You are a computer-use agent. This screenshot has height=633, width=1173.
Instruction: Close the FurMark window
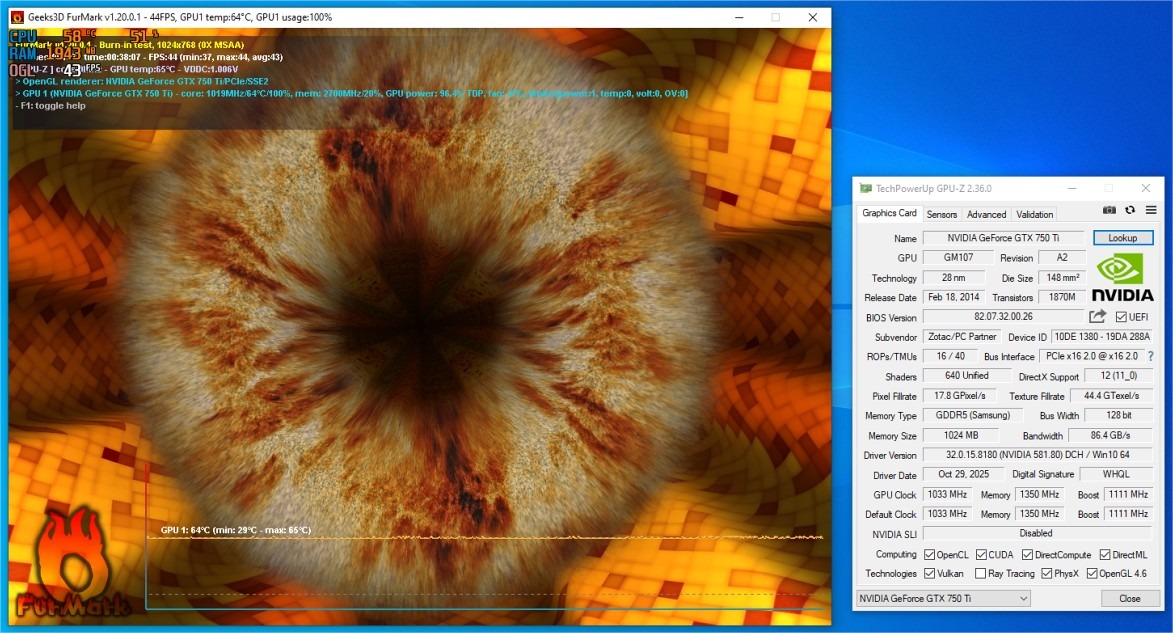[812, 17]
